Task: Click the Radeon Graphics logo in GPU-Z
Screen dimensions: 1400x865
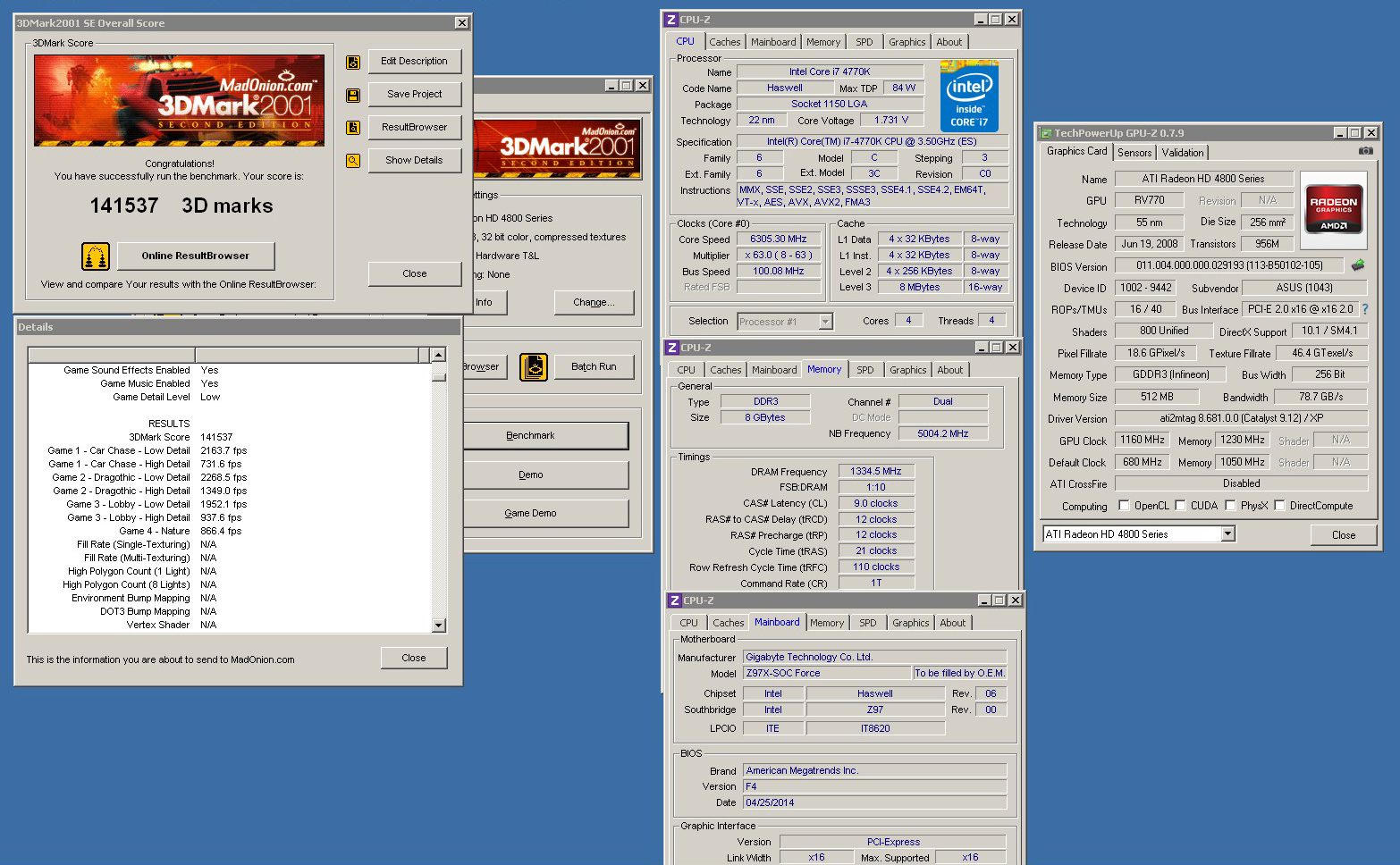Action: tap(1333, 209)
